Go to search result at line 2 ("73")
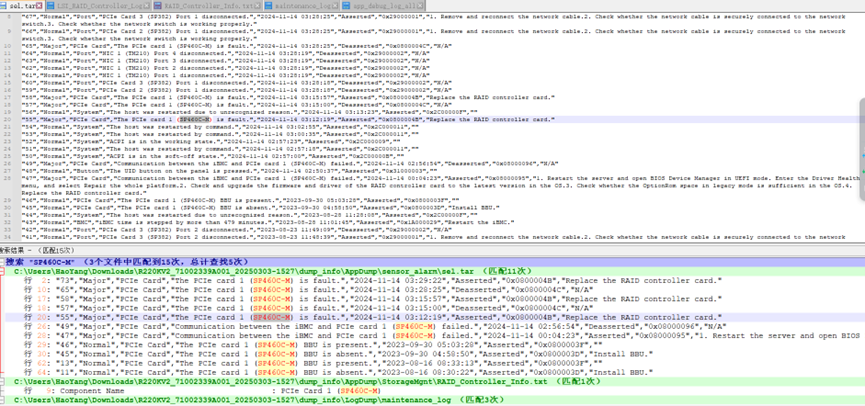Screen dimensions: 865x406 pyautogui.click(x=373, y=281)
